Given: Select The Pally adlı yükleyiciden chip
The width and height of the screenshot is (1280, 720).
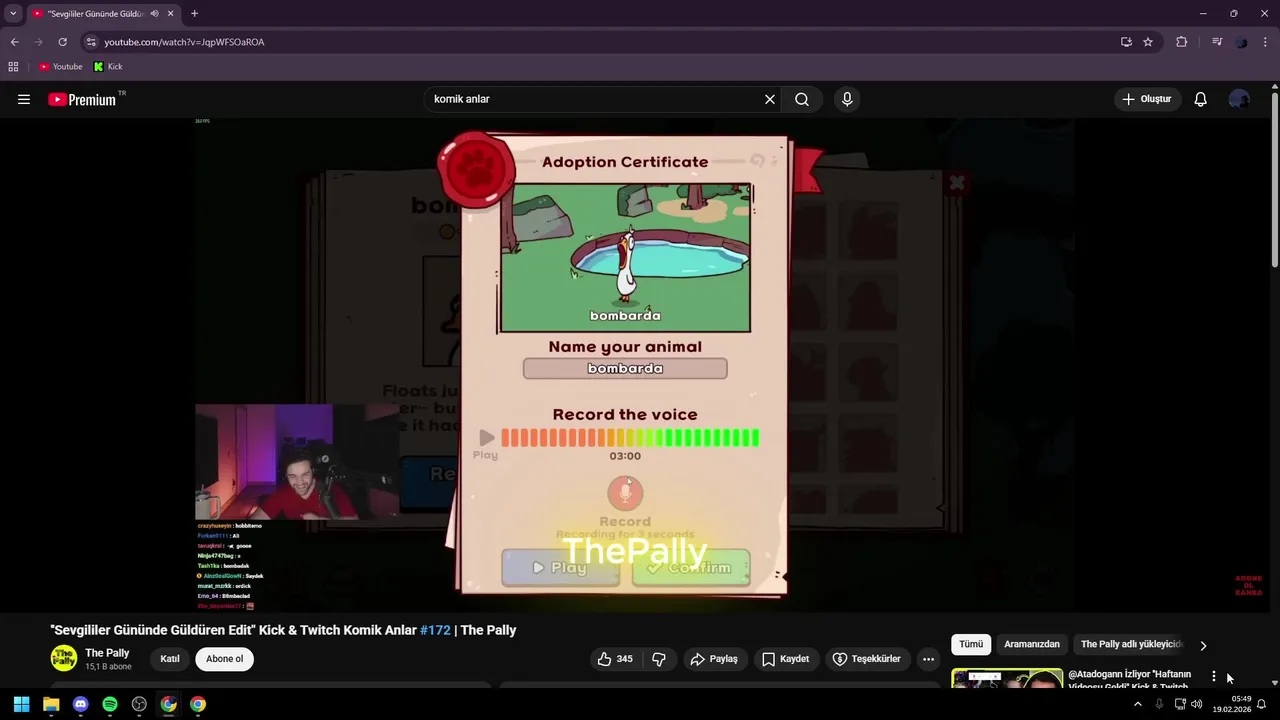Looking at the screenshot, I should tap(1131, 644).
